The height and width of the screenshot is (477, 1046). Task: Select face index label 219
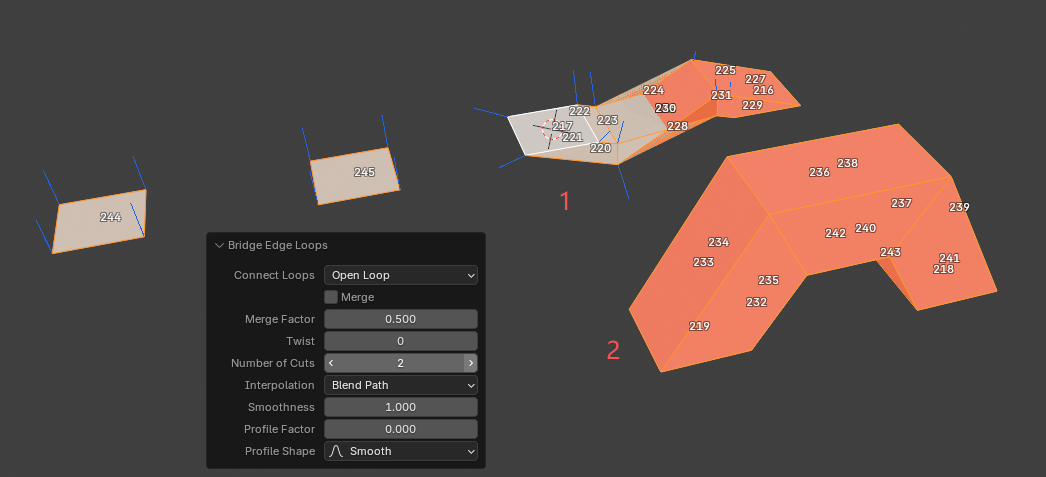pos(699,326)
